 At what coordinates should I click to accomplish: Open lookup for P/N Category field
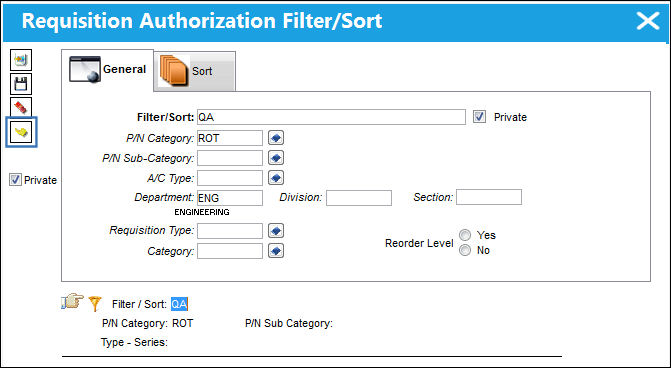coord(276,138)
